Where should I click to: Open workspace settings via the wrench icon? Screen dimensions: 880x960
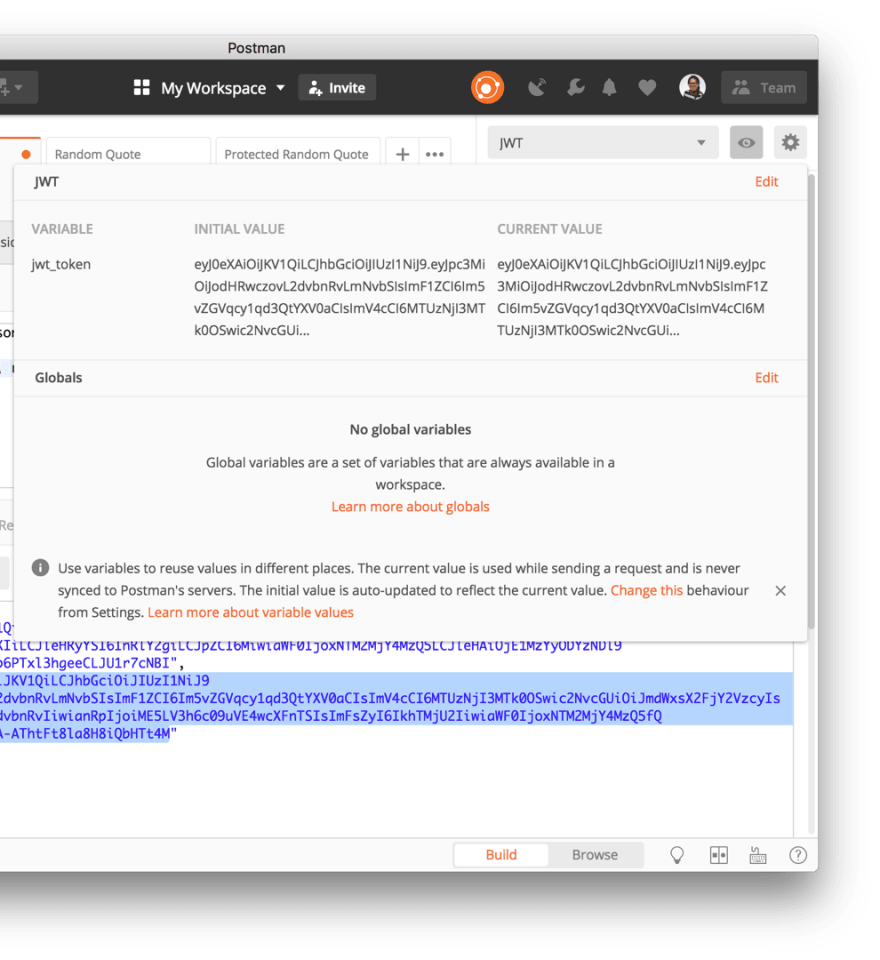(575, 87)
